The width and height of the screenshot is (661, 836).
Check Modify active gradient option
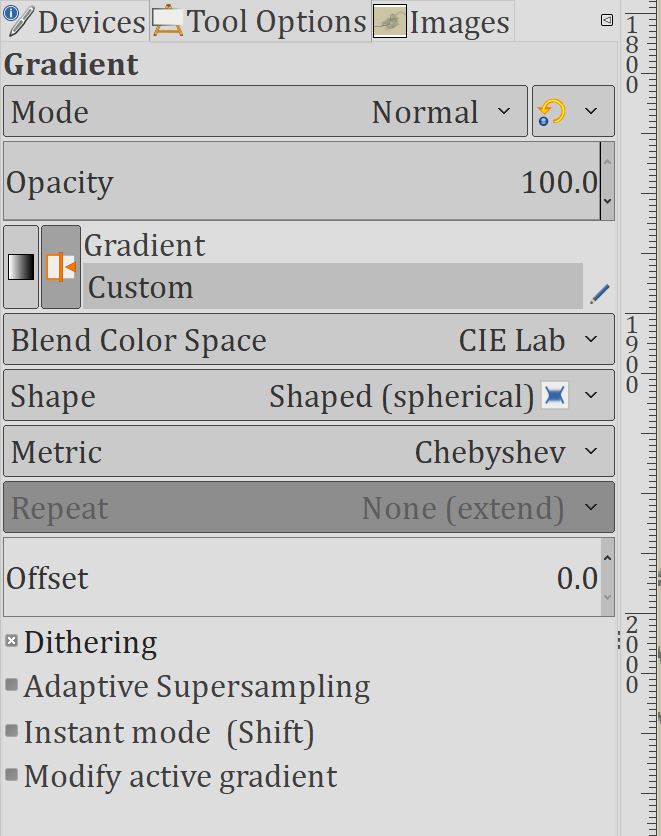tap(12, 776)
